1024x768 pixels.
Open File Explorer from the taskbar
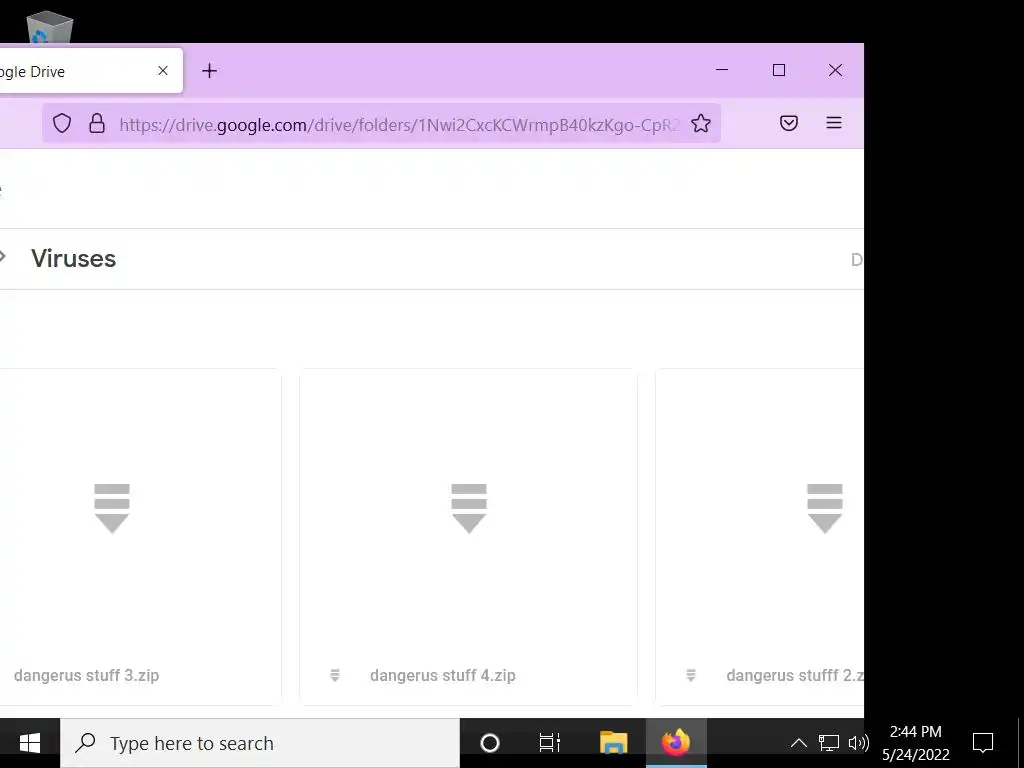614,743
